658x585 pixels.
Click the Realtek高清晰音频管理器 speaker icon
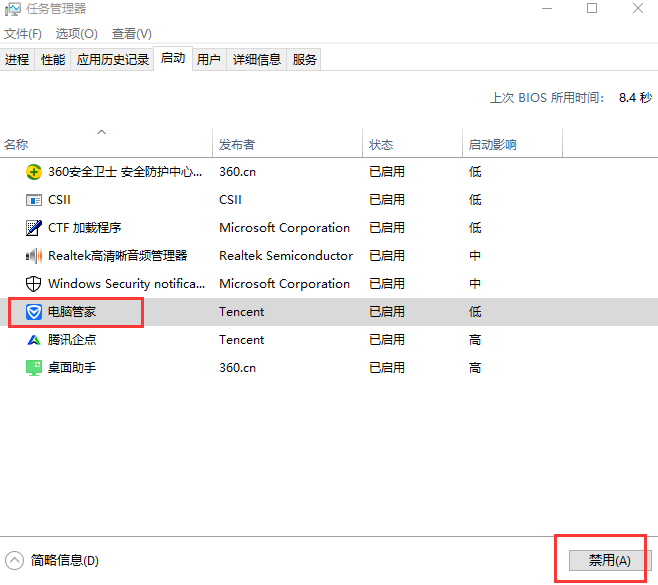click(33, 256)
